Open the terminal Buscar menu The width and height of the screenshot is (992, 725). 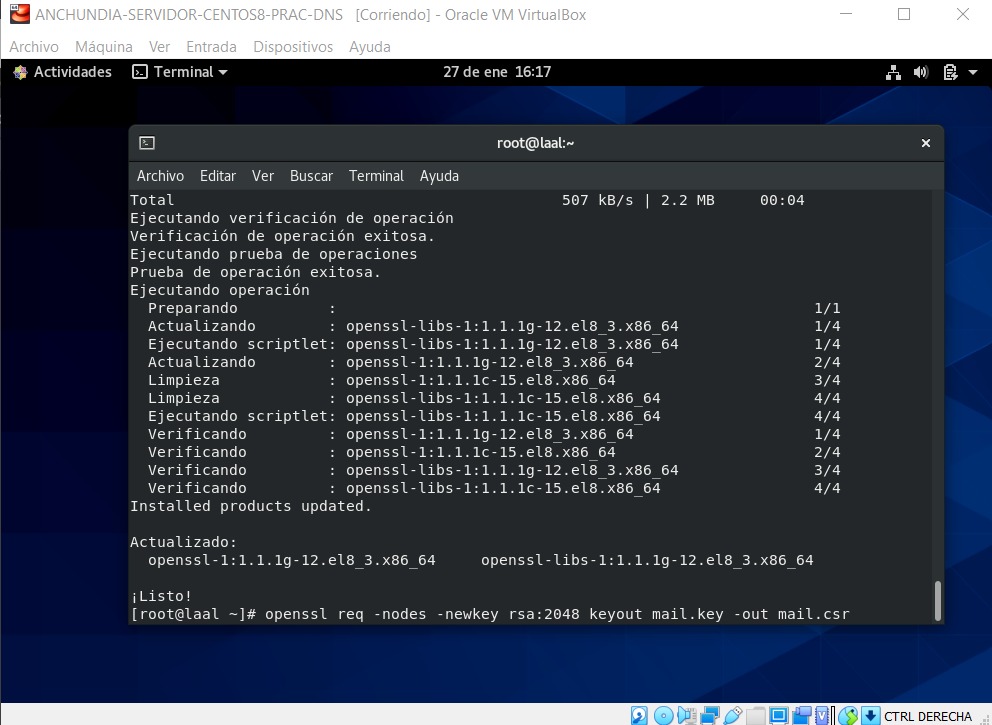coord(311,176)
